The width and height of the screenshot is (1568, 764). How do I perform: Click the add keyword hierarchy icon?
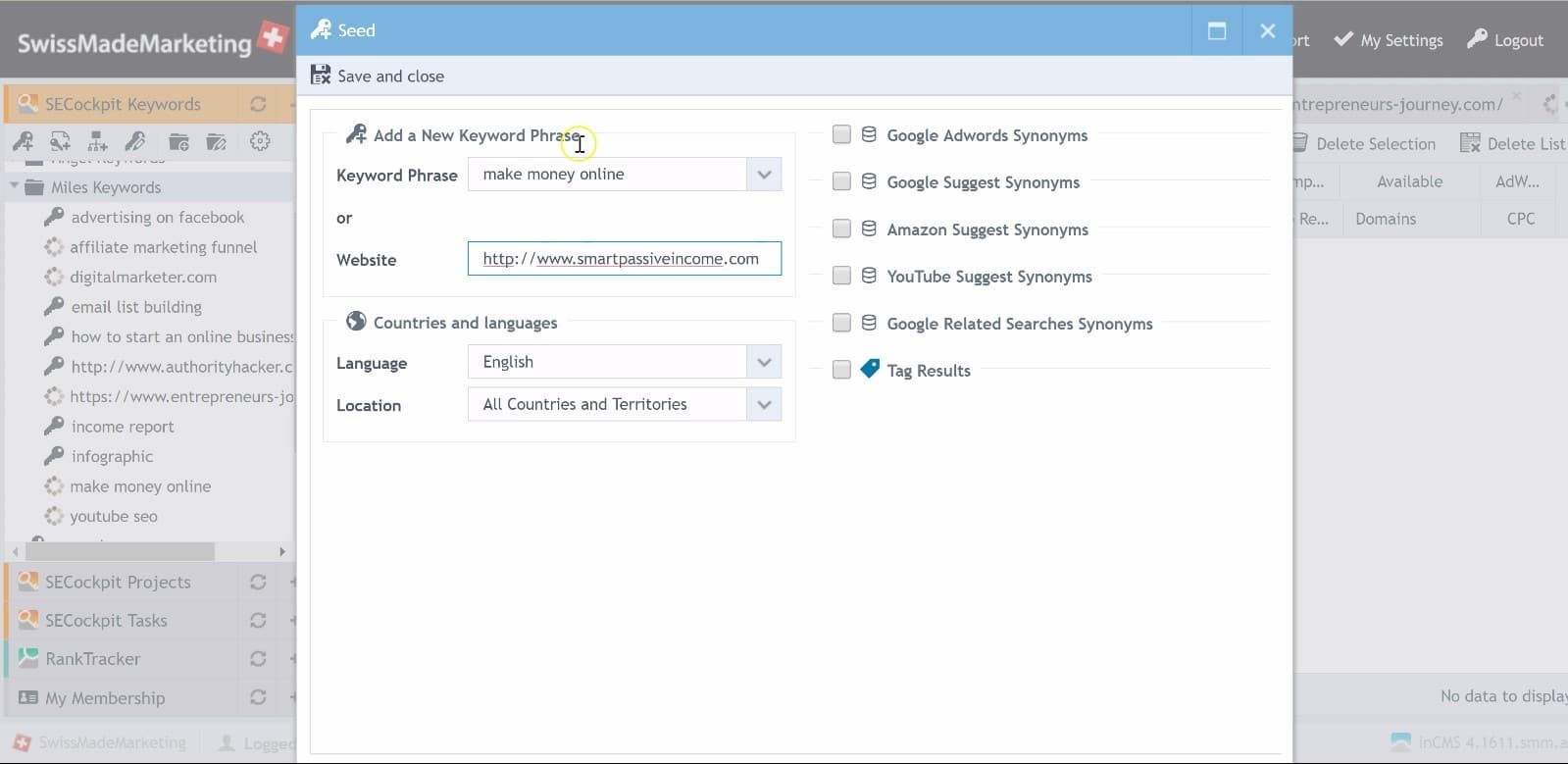[97, 142]
